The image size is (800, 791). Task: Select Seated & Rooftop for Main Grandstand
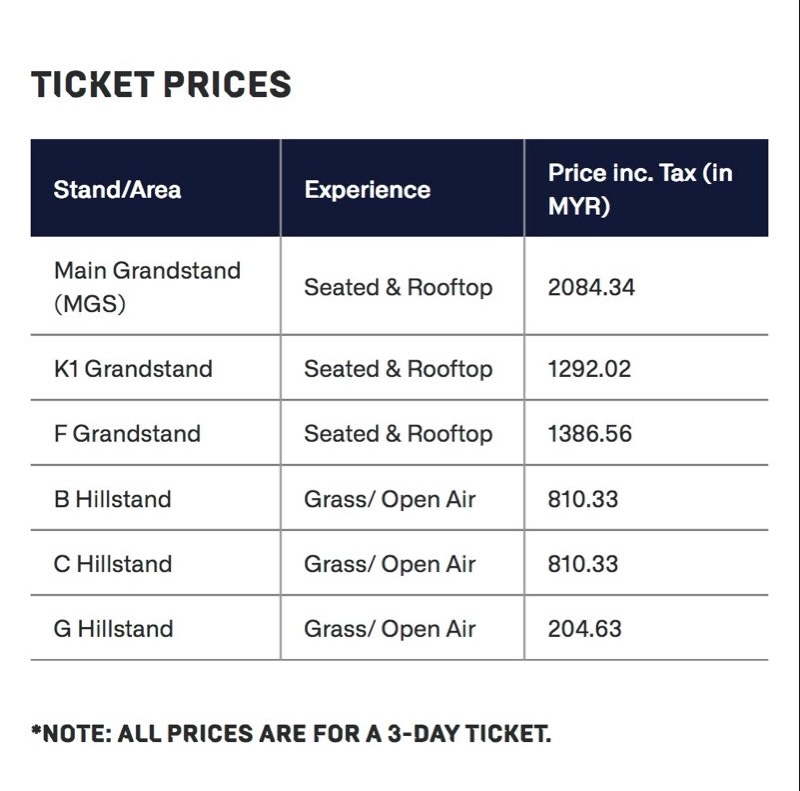[398, 287]
